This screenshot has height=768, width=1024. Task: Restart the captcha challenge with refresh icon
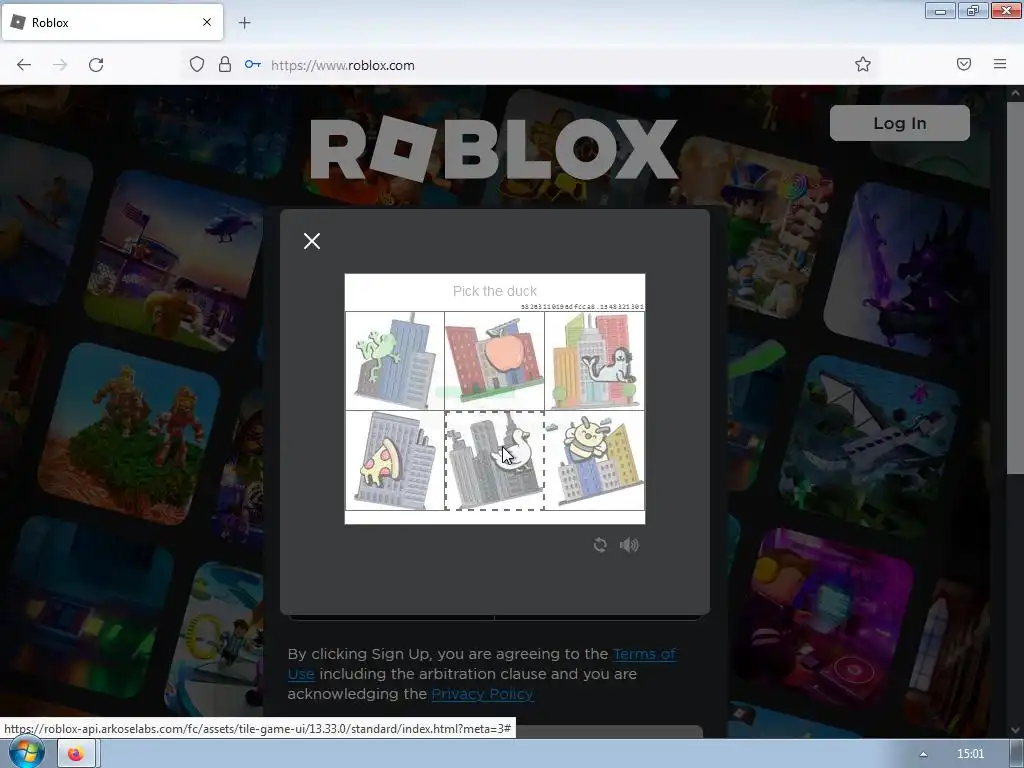point(600,545)
